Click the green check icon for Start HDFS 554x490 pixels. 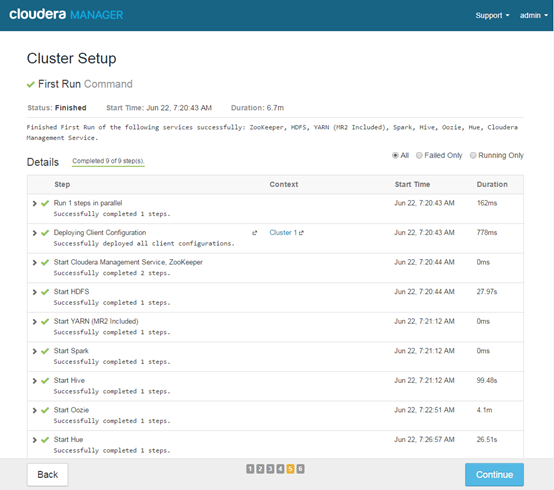pyautogui.click(x=45, y=292)
